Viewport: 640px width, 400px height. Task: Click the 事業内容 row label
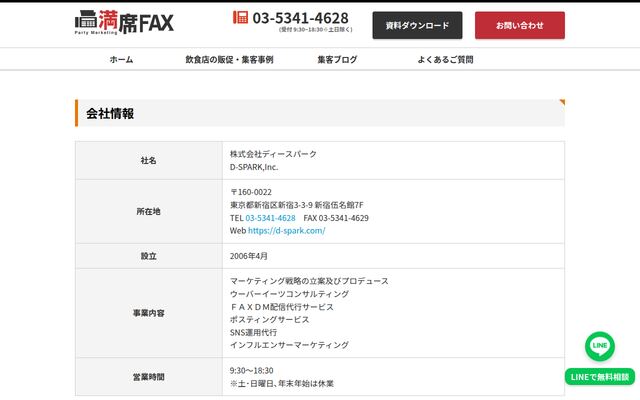click(149, 313)
